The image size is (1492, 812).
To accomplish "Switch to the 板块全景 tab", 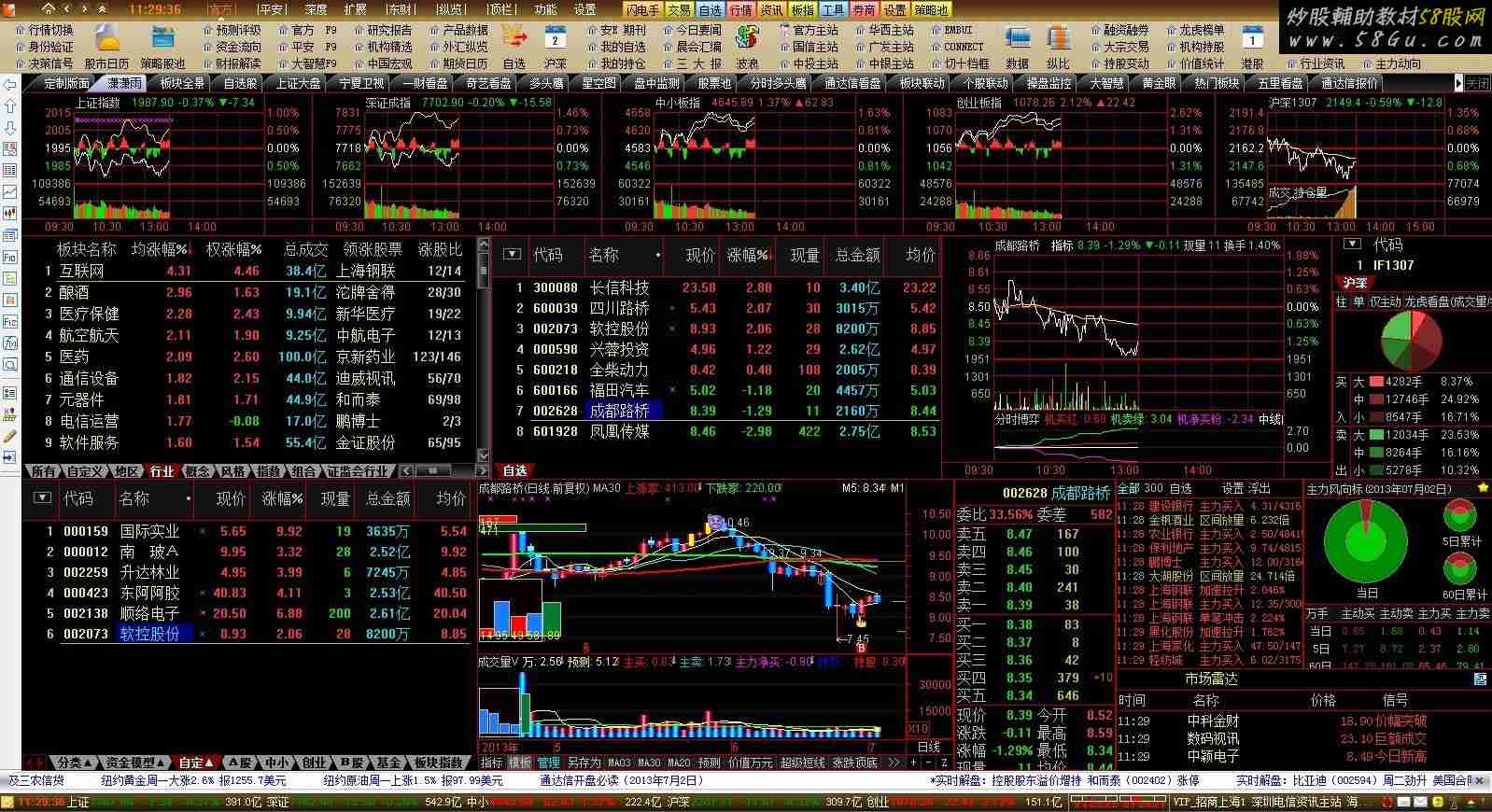I will 182,83.
